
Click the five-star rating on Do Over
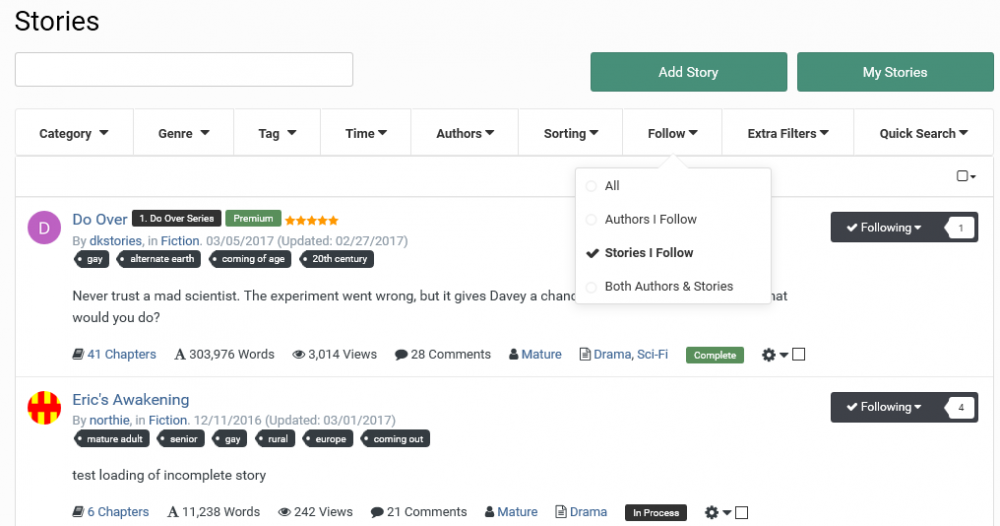tap(311, 220)
